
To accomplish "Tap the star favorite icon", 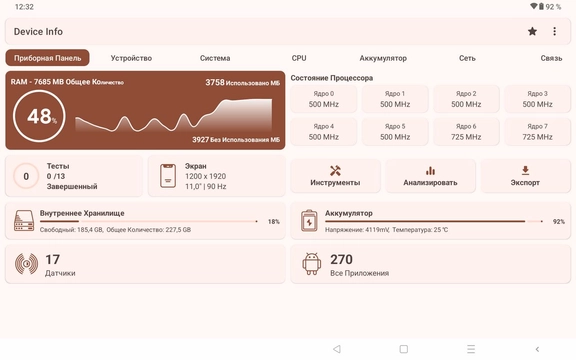I will (532, 32).
